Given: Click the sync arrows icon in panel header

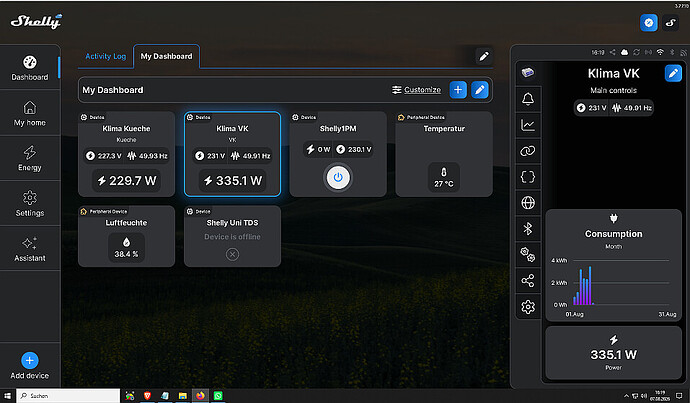Looking at the screenshot, I should tap(636, 52).
